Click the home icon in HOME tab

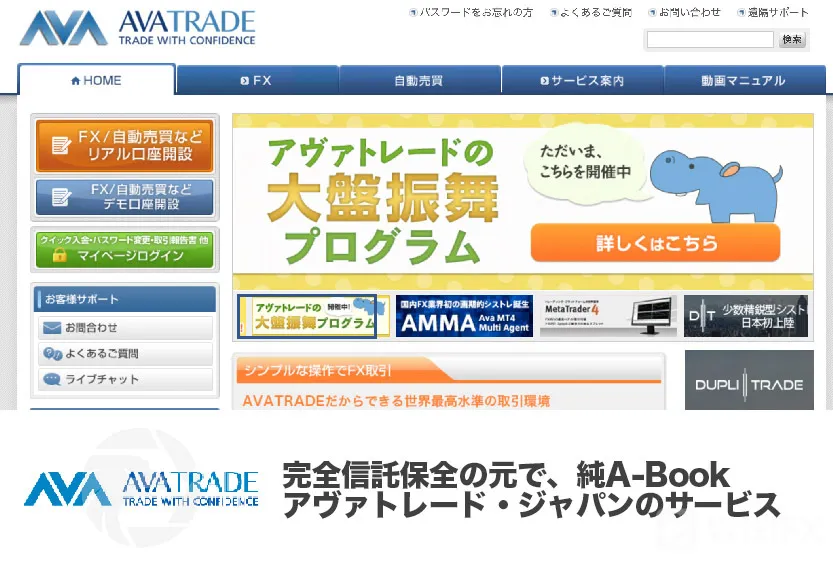tap(75, 81)
